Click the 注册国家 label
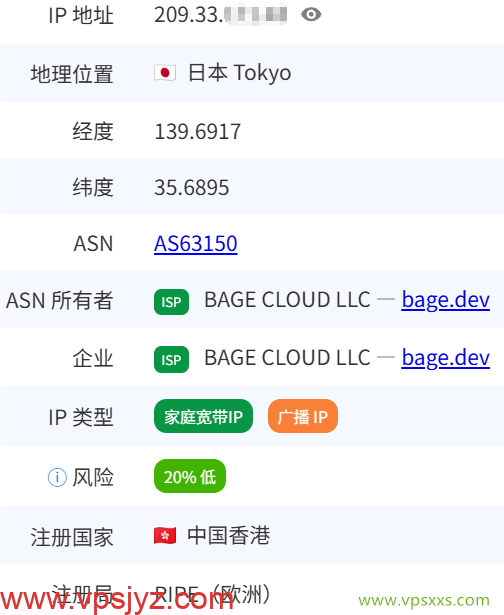Viewport: 504px width, 615px height. 72,537
